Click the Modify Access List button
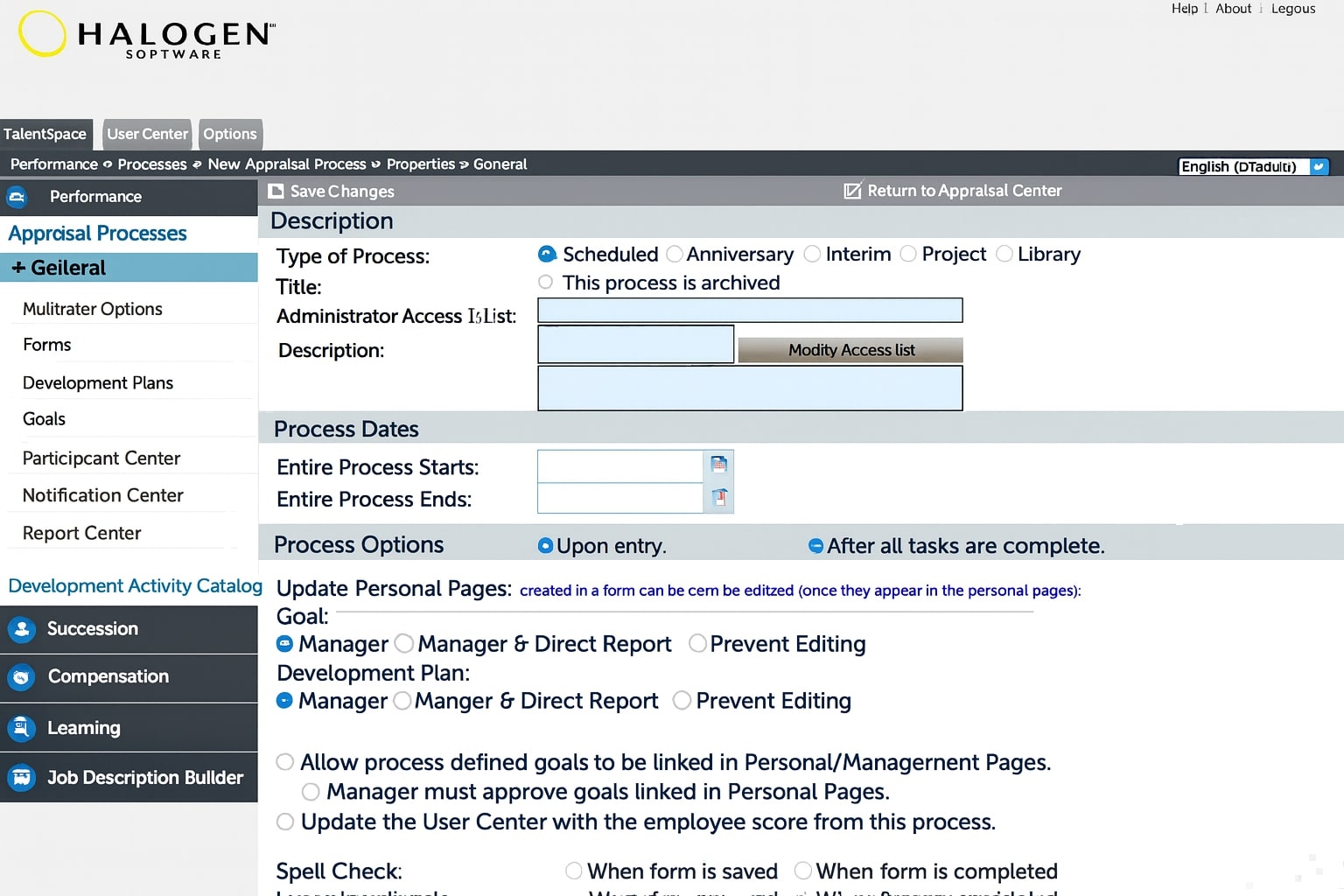 point(850,350)
